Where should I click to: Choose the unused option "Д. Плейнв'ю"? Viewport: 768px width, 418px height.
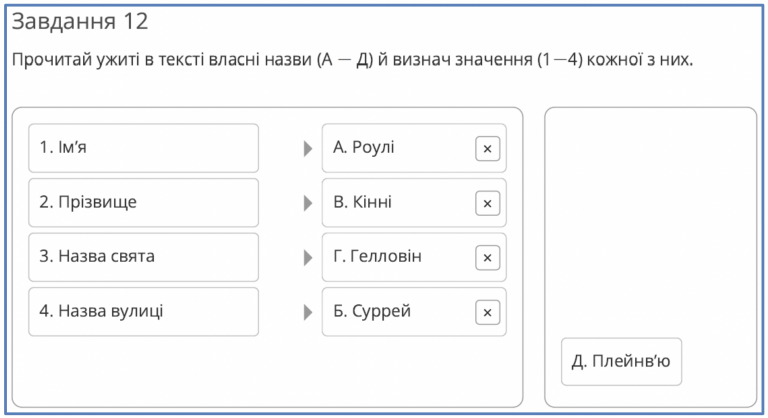[x=621, y=361]
